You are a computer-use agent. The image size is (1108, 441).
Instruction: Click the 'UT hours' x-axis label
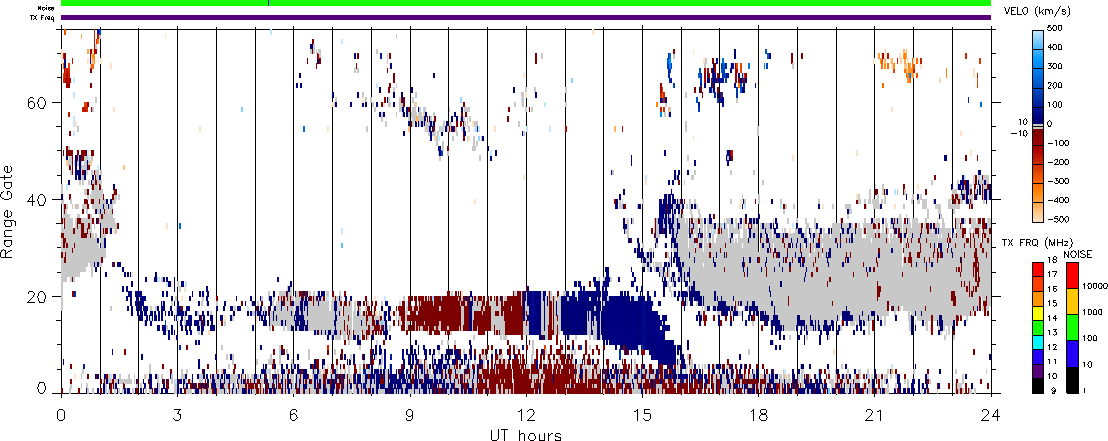pyautogui.click(x=526, y=433)
